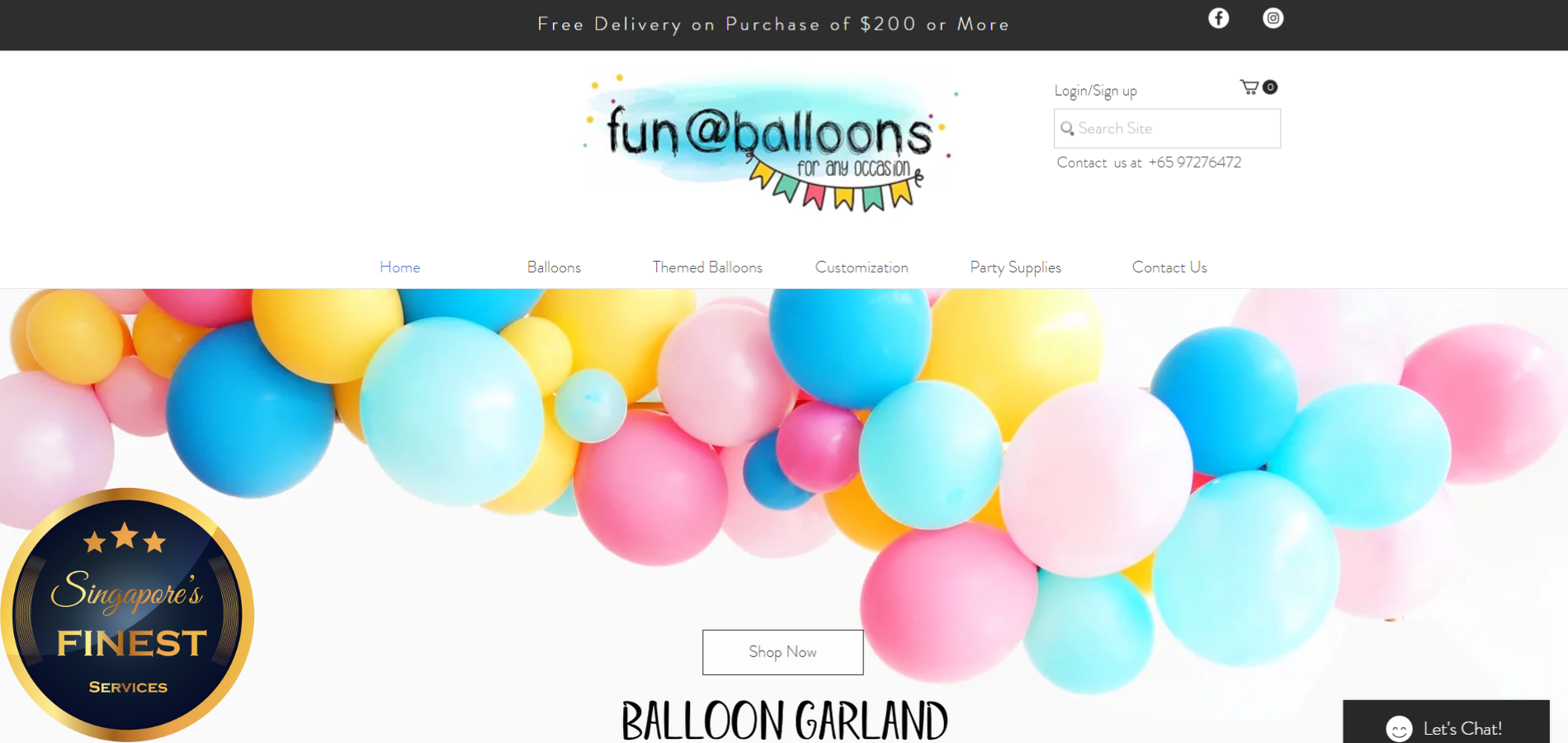Open the Themed Balloons menu
Screen dimensions: 1568x743
(707, 267)
